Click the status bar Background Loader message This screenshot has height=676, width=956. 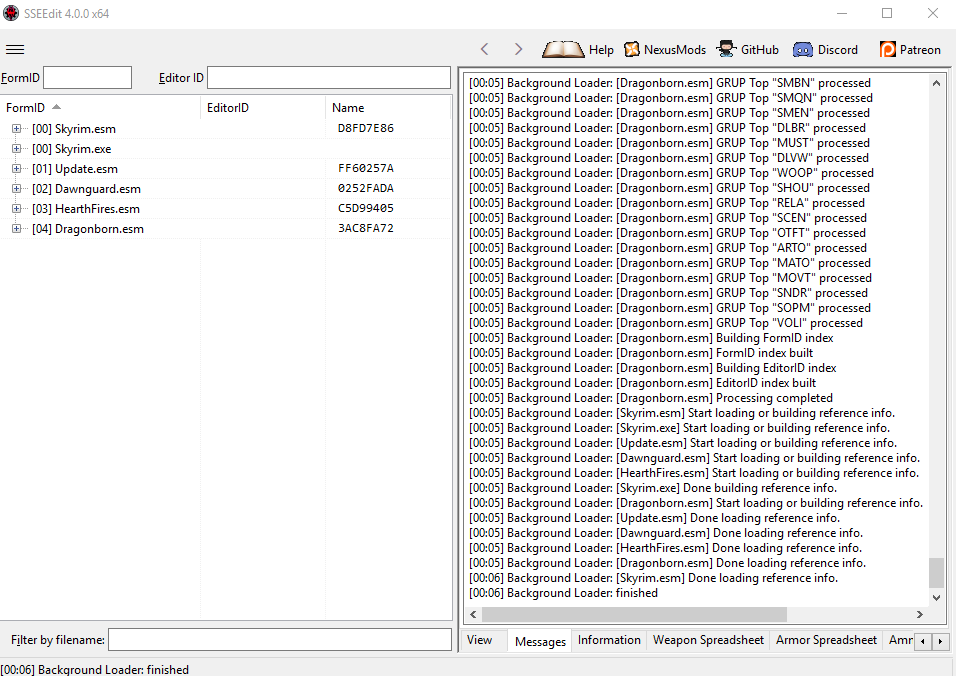pos(95,669)
